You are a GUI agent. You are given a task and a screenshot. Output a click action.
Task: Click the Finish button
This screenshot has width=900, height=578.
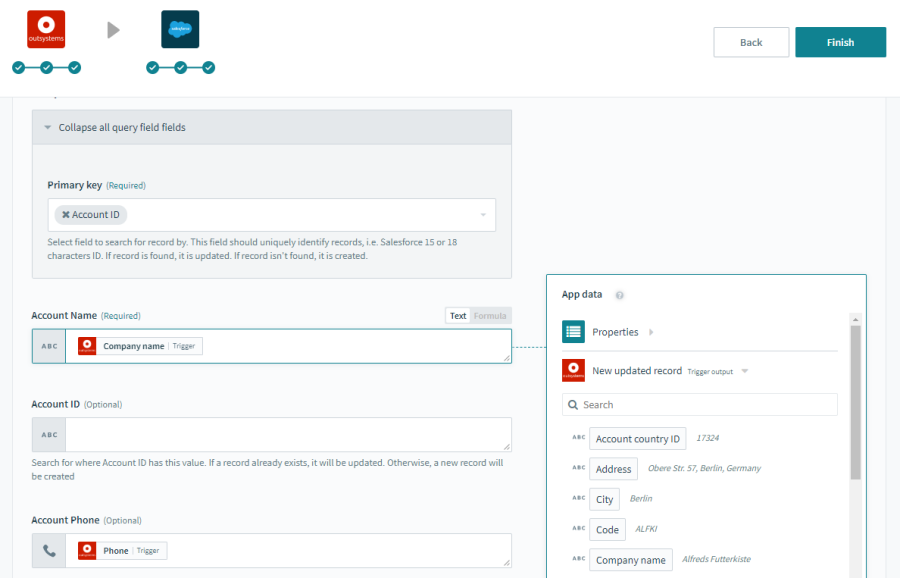click(x=840, y=42)
